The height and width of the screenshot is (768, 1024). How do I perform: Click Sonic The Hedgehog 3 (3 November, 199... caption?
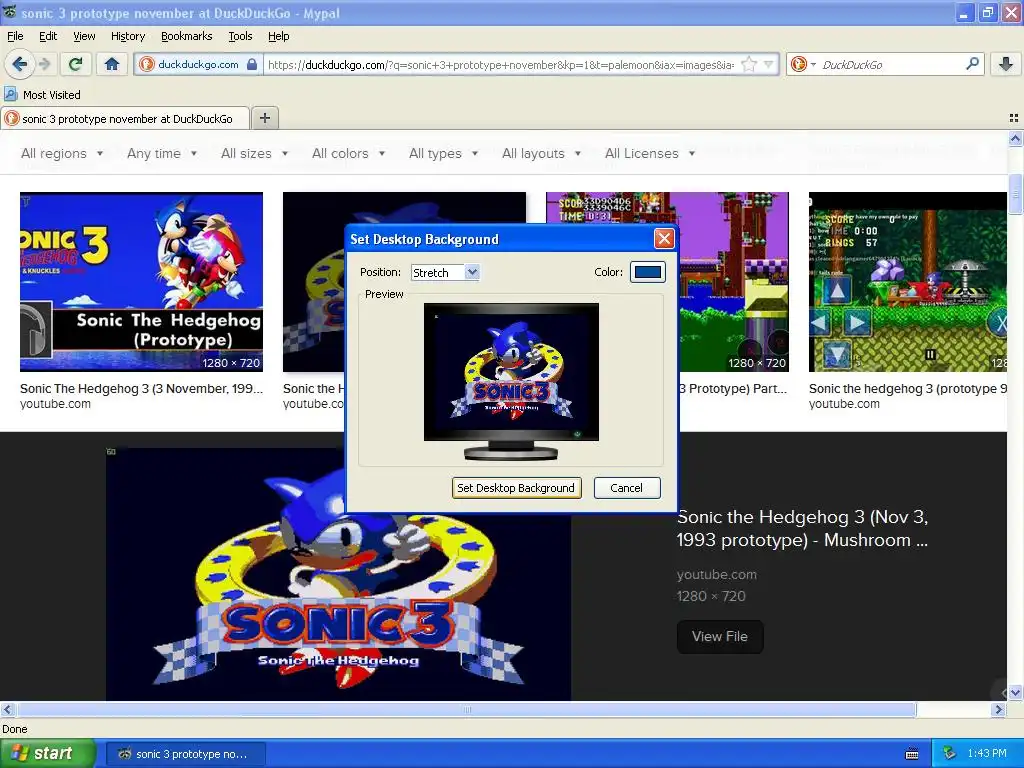pos(141,389)
